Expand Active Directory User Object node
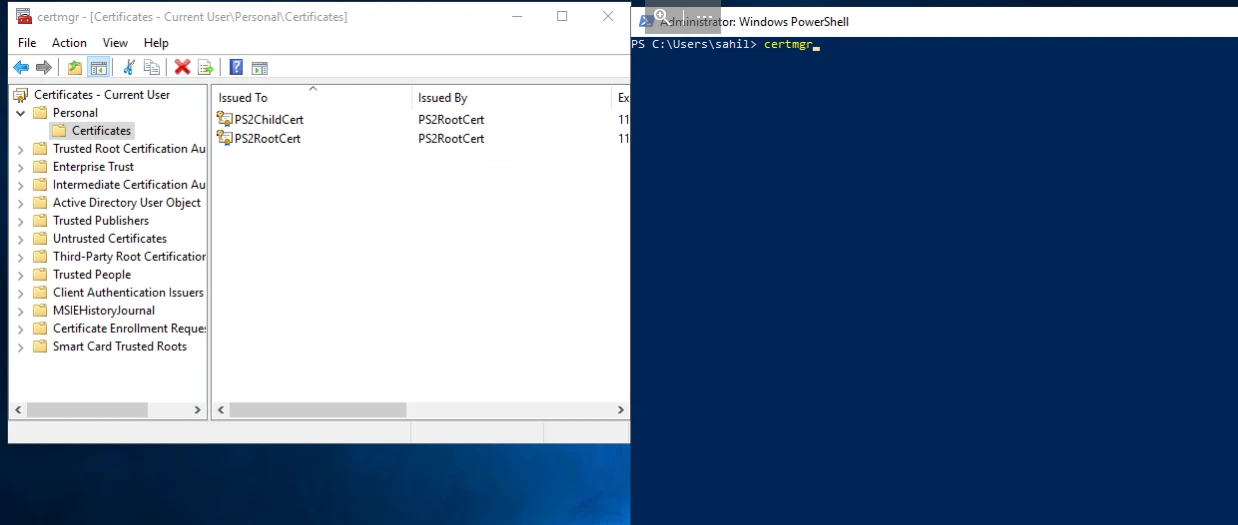 coord(20,203)
